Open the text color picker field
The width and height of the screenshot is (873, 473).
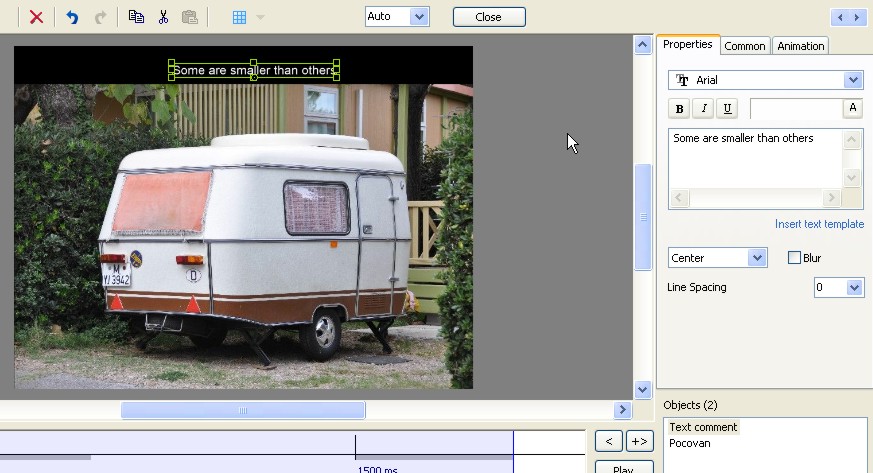click(x=797, y=109)
